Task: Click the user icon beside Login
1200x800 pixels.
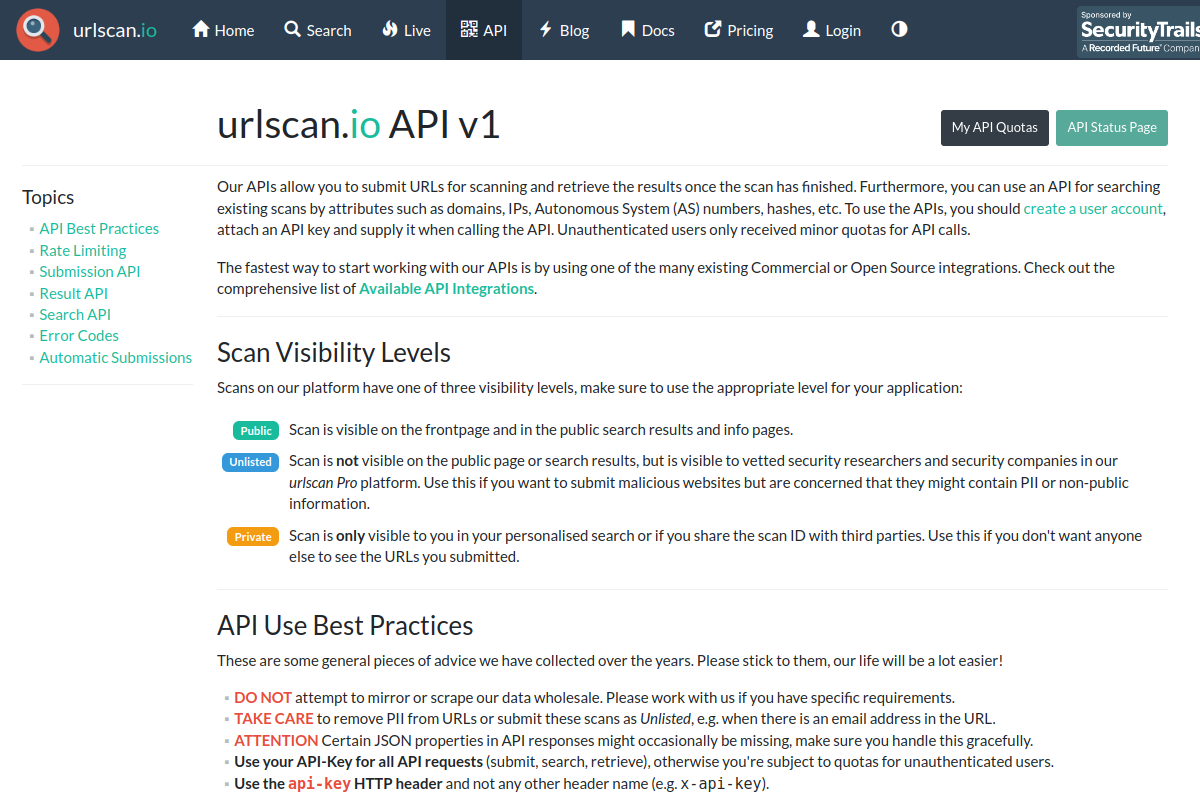Action: (x=811, y=30)
